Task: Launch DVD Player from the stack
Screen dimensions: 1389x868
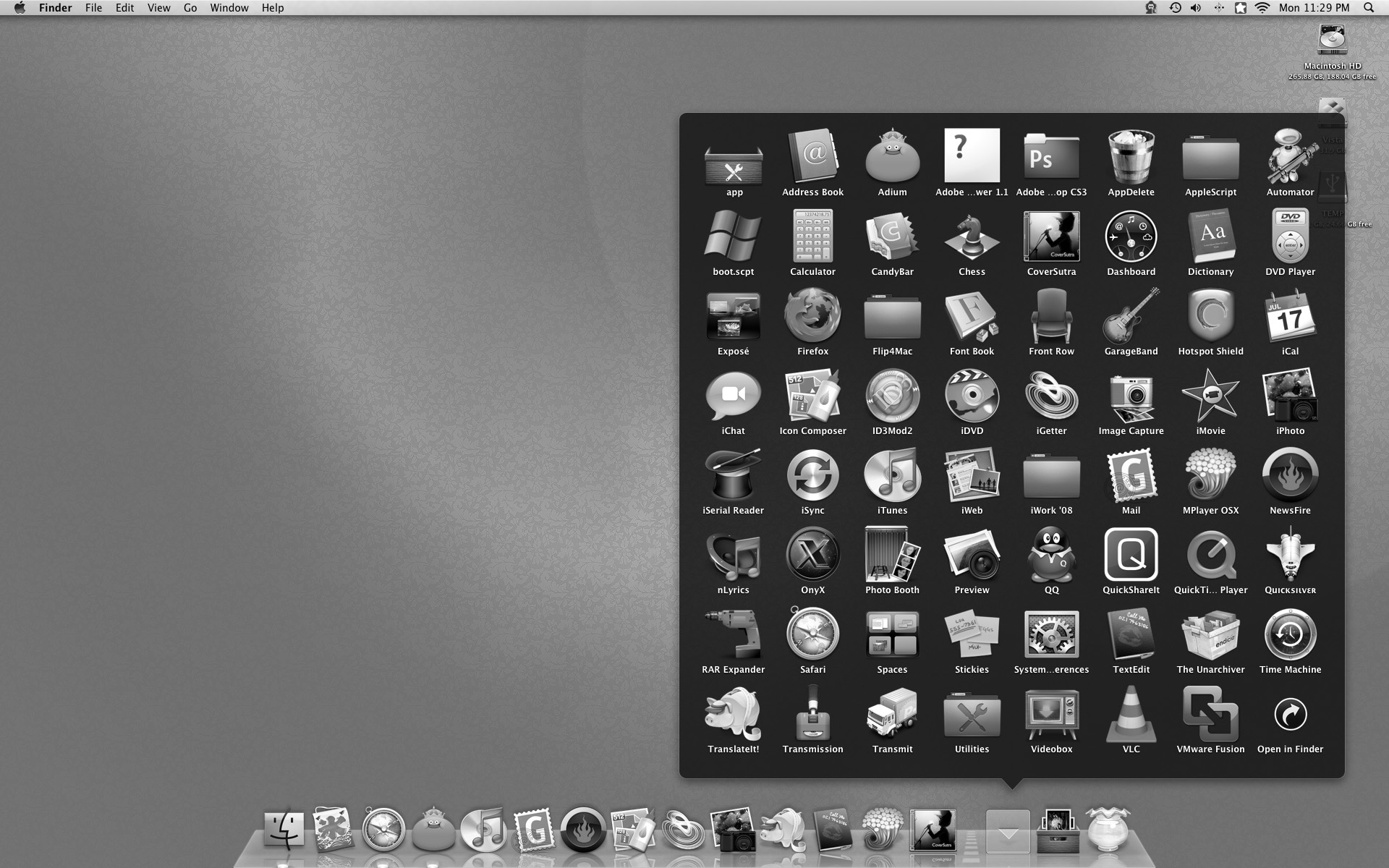Action: point(1290,236)
